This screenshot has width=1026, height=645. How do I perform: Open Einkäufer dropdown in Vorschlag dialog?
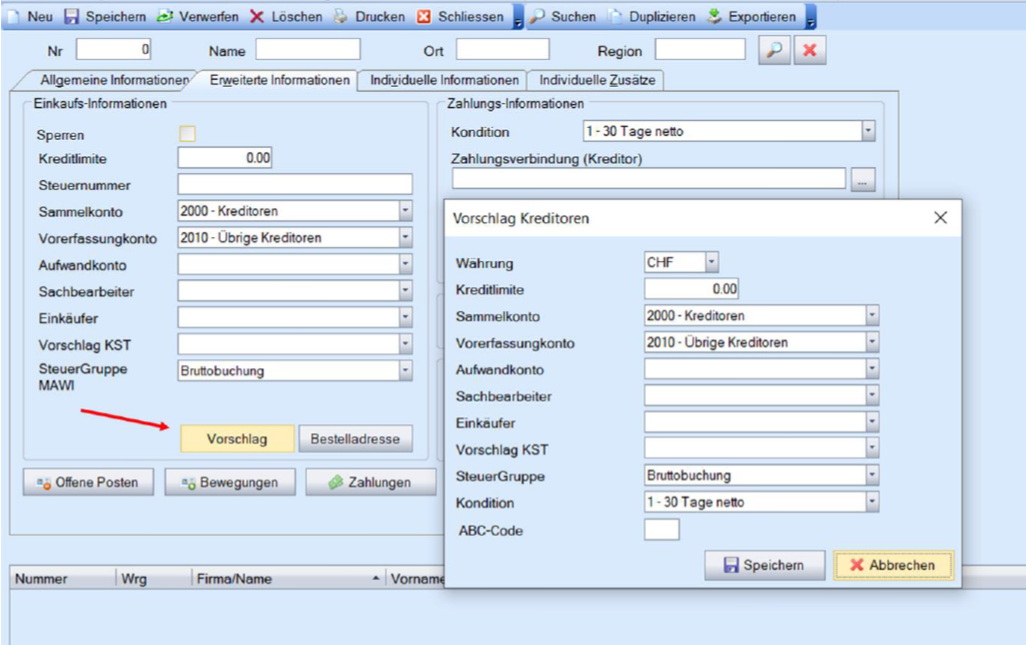click(872, 422)
